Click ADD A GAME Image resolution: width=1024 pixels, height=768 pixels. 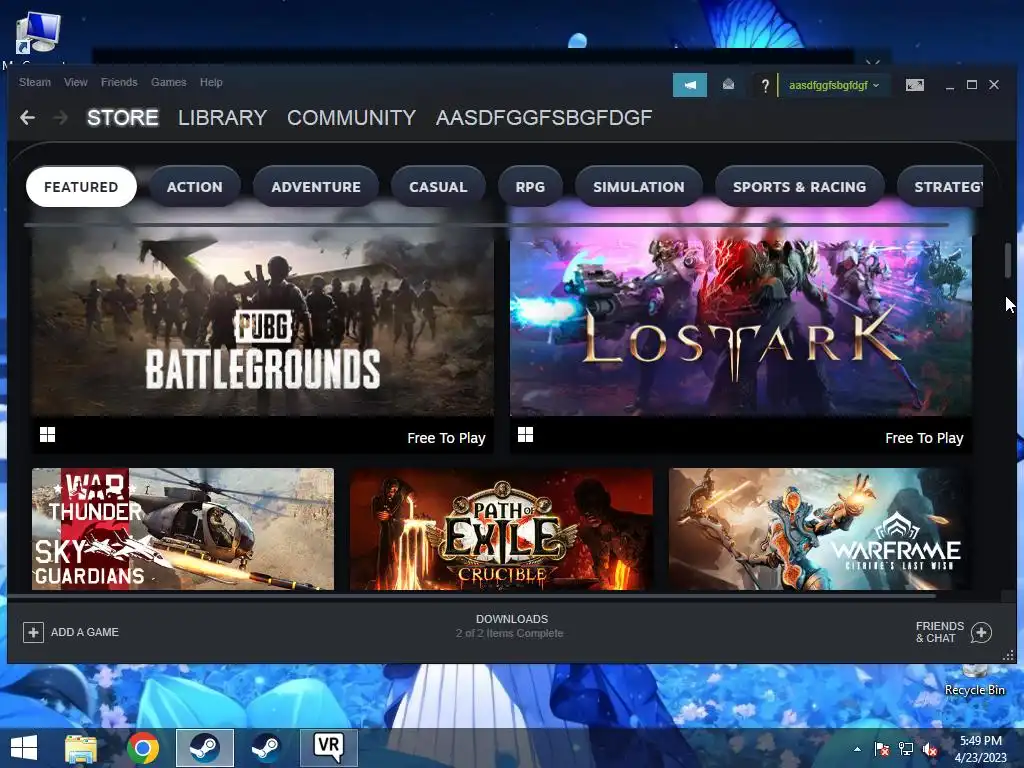point(85,632)
